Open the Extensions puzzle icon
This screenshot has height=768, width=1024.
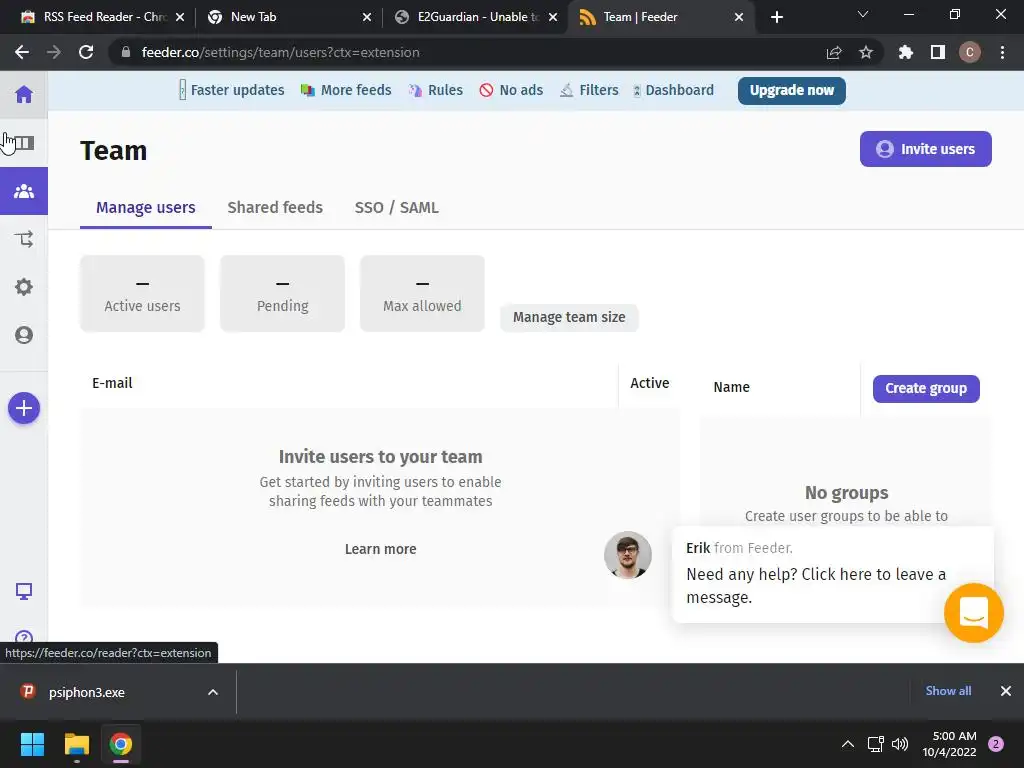click(x=906, y=52)
